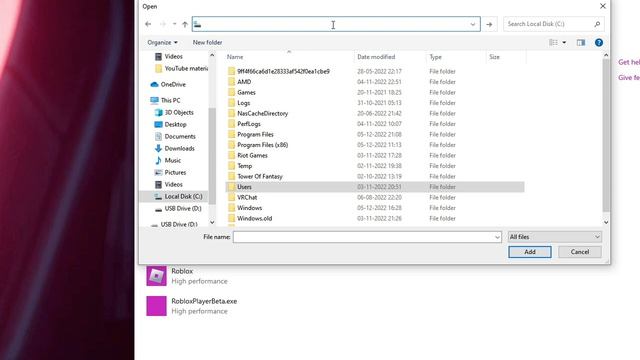This screenshot has width=640, height=360.
Task: Select the Temp folder icon
Action: pyautogui.click(x=231, y=166)
